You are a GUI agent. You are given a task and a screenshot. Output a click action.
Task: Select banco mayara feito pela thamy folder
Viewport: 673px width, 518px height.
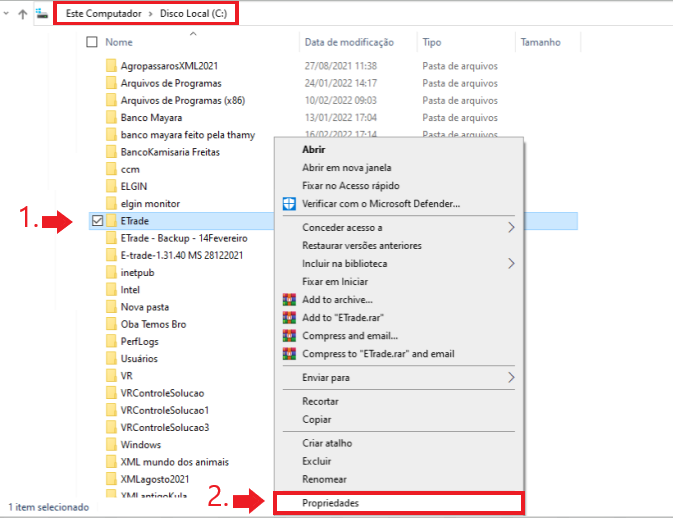[188, 134]
